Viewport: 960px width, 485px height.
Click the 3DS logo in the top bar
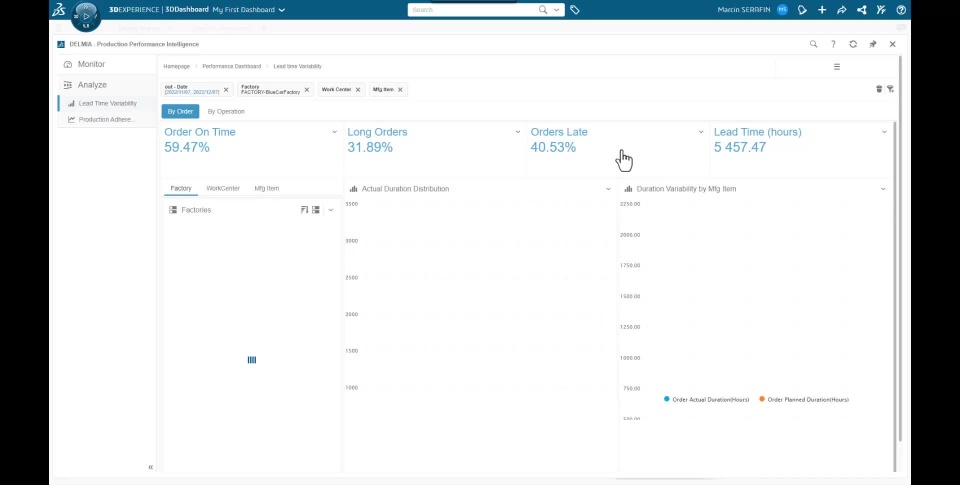(x=59, y=9)
